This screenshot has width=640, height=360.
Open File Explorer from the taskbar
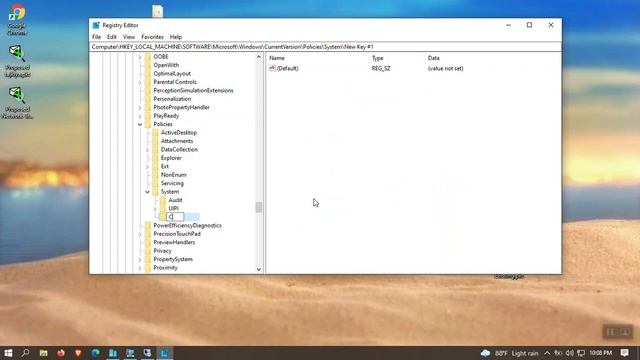[x=43, y=353]
